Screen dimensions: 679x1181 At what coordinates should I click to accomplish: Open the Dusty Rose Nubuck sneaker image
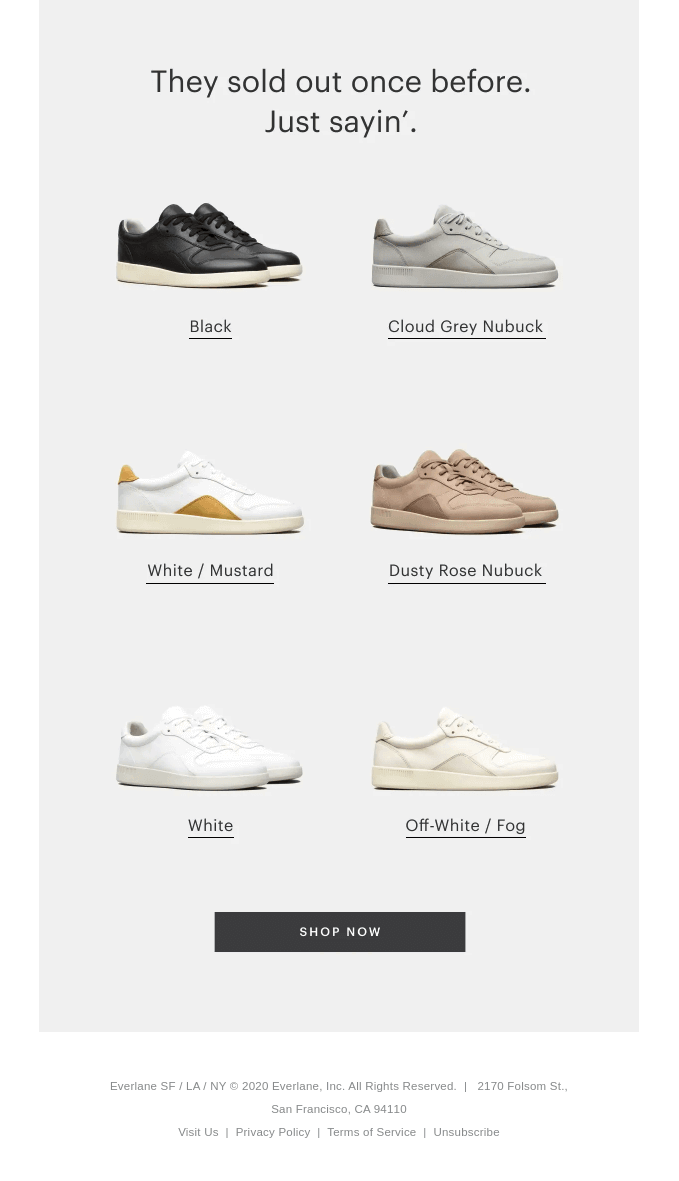[465, 491]
